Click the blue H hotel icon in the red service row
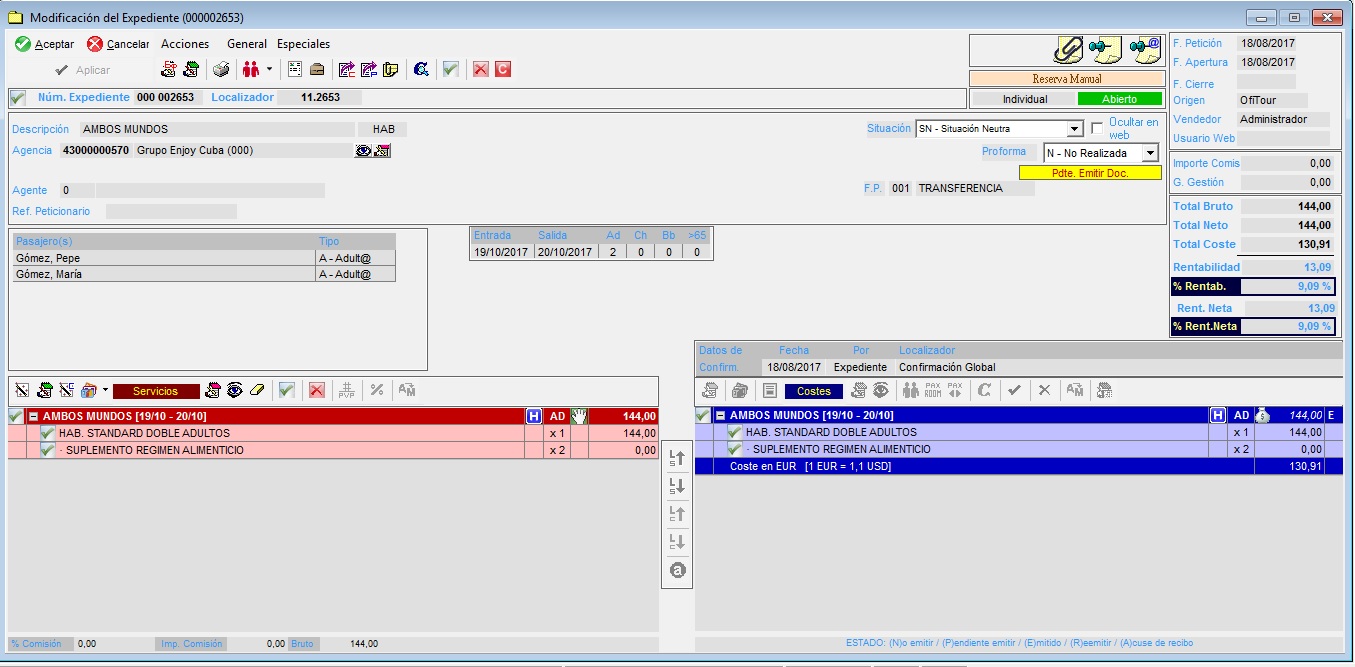Viewport: 1355px width, 667px height. (x=534, y=416)
